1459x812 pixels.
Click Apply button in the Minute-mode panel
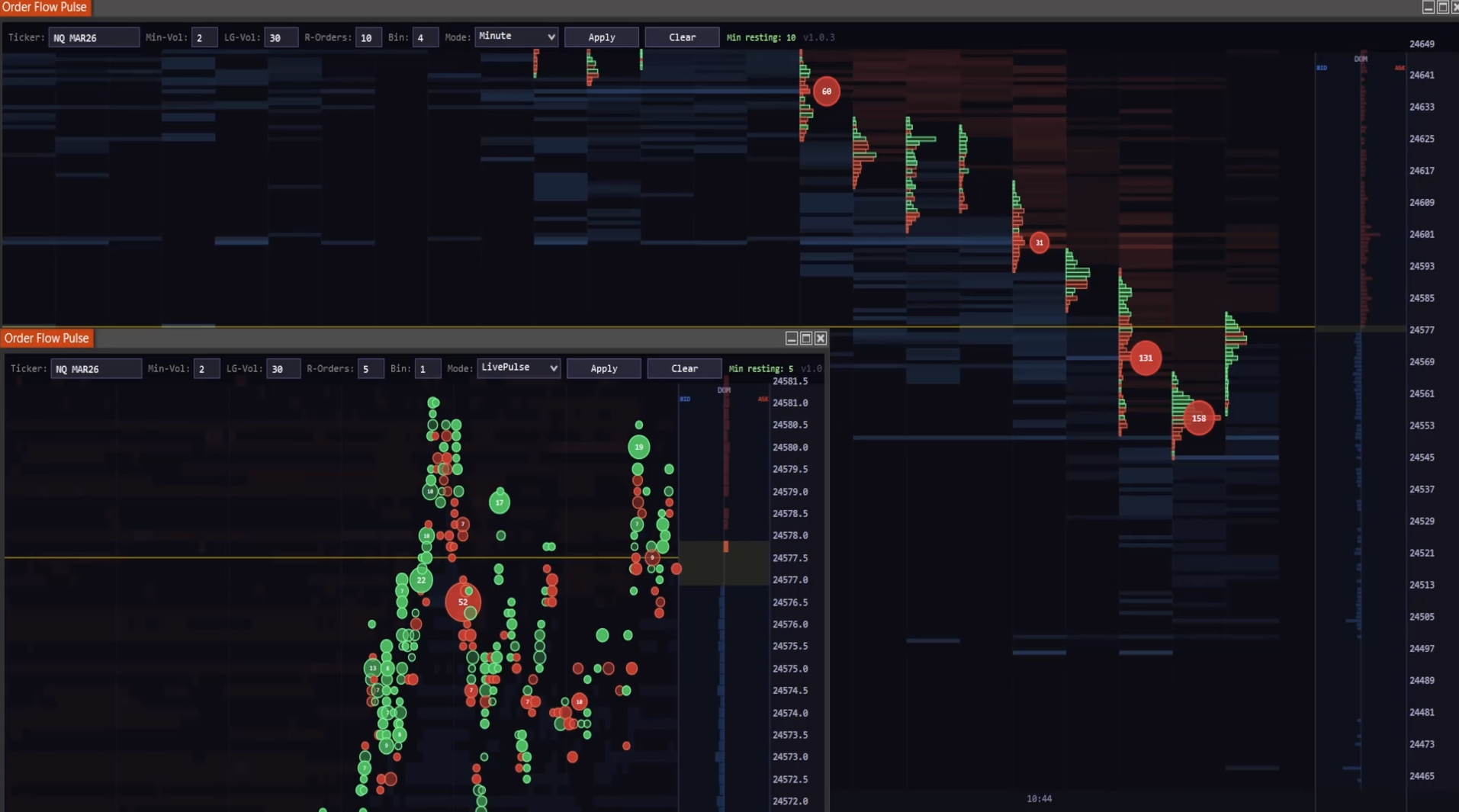click(x=602, y=37)
